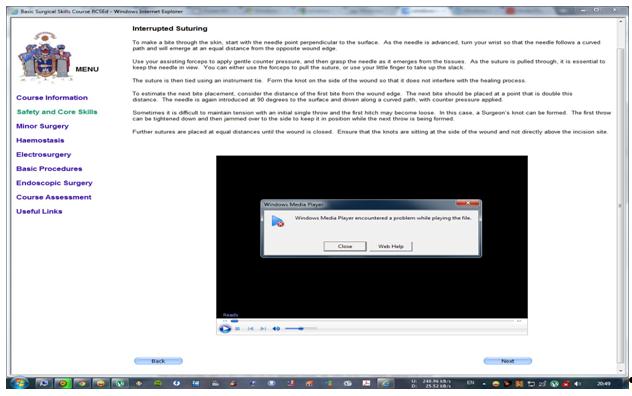Screen dimensions: 632x396
Task: Go Back to previous page
Action: pyautogui.click(x=158, y=361)
